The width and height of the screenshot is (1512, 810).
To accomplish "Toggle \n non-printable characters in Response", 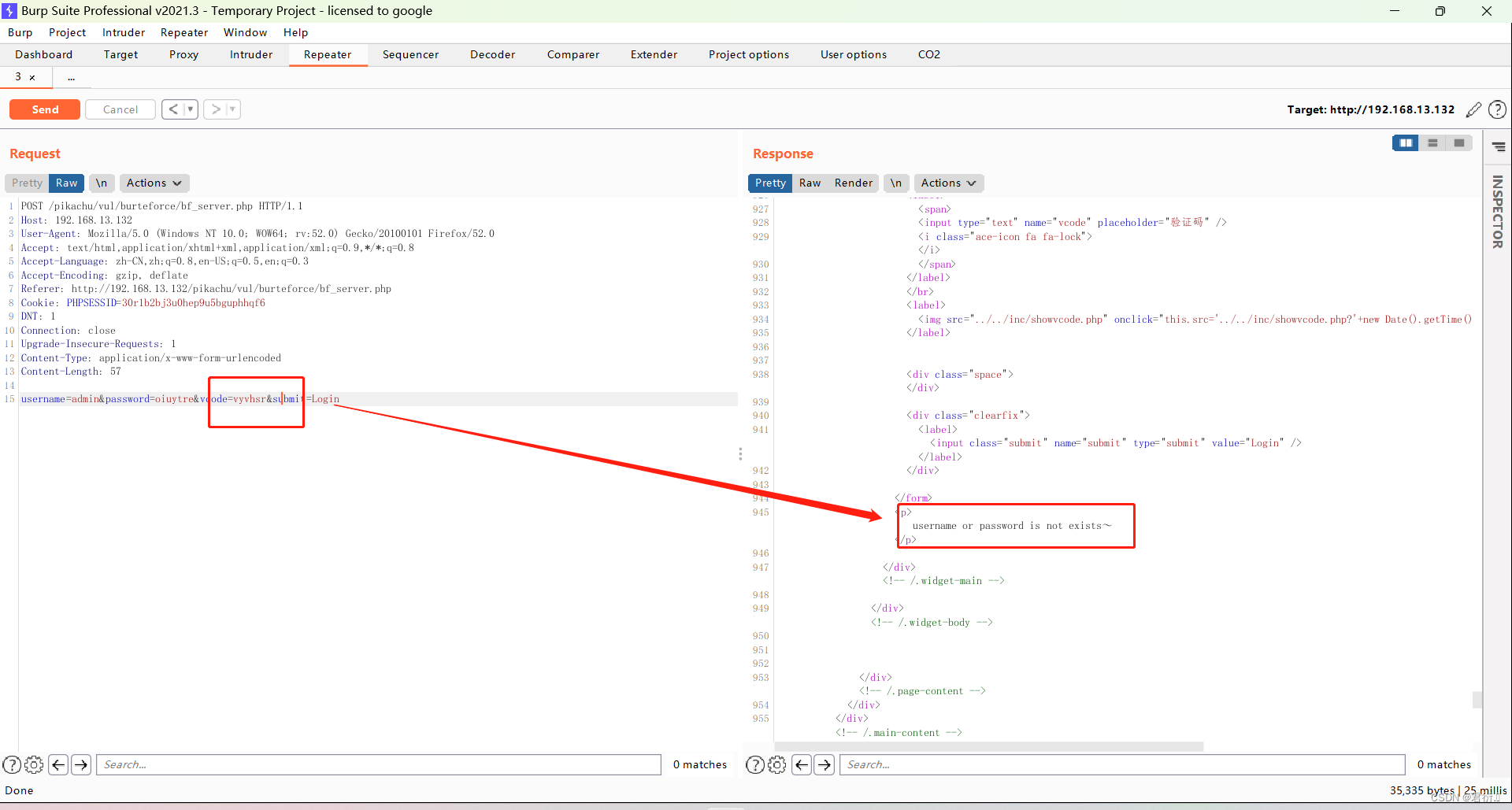I will coord(896,183).
